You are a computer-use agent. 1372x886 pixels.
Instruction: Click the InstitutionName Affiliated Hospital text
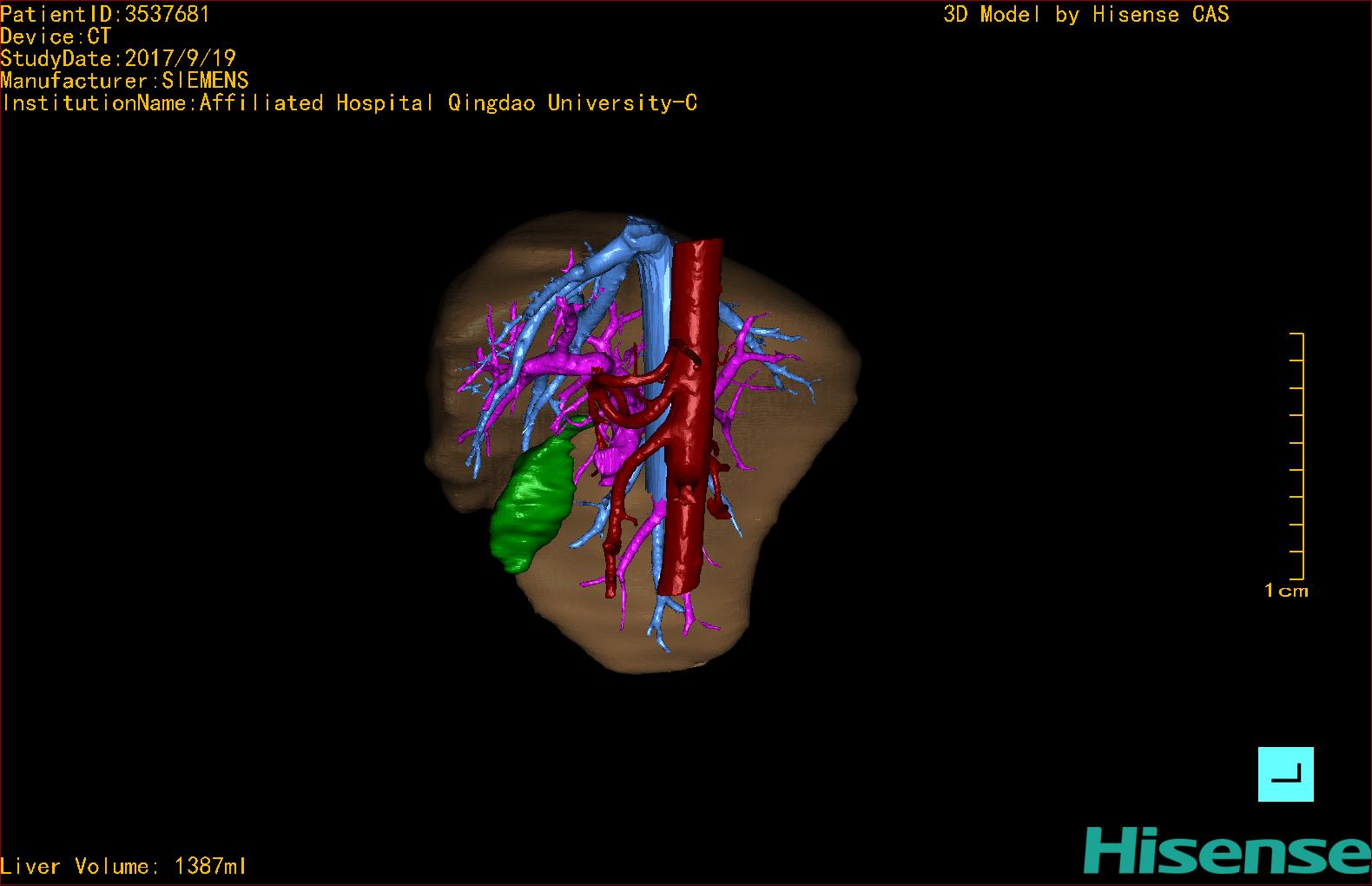tap(349, 103)
